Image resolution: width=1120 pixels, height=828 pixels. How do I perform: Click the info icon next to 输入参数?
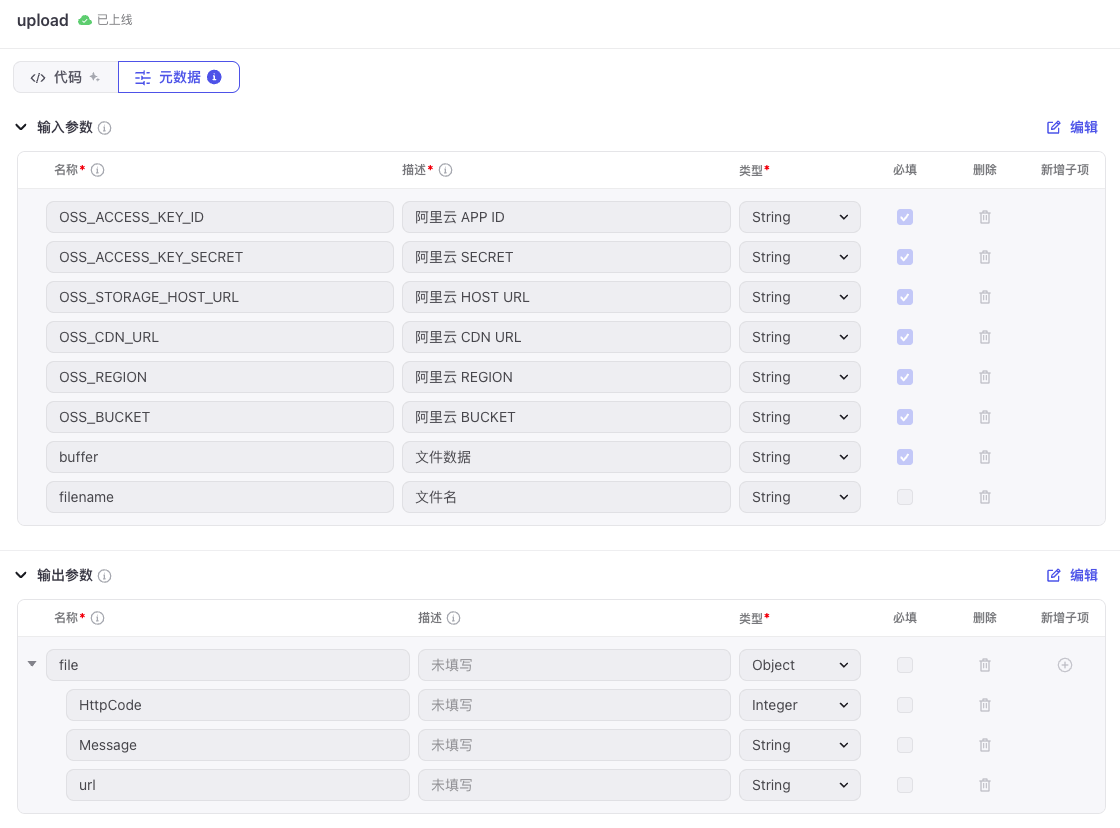104,128
